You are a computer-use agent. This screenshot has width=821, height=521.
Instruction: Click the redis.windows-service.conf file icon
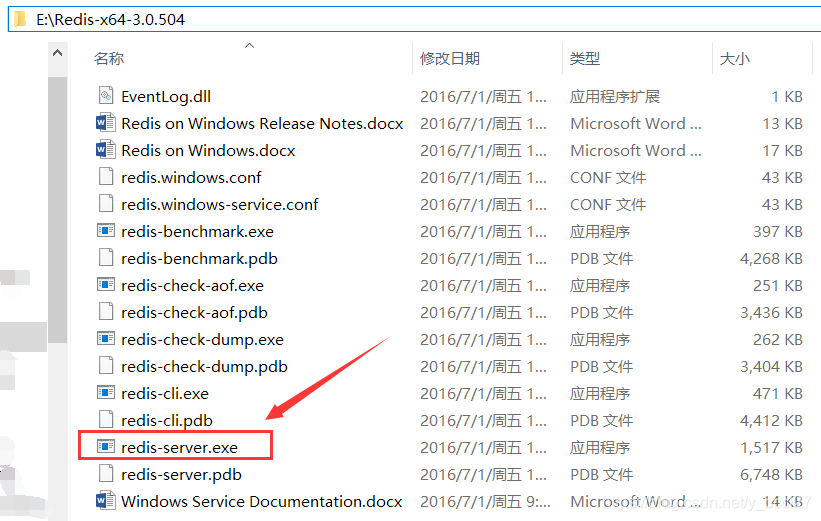click(x=106, y=204)
